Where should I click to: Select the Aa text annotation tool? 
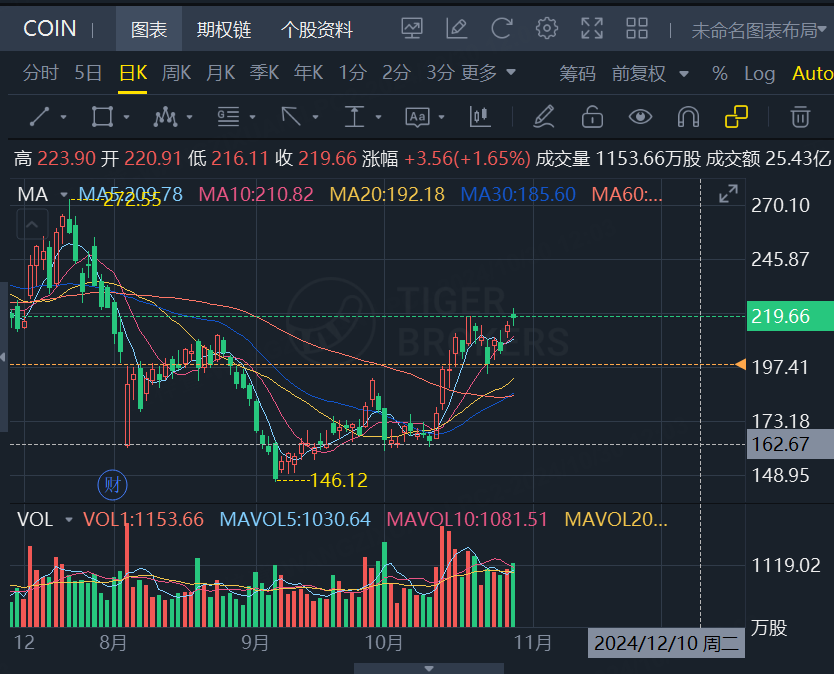coord(421,117)
